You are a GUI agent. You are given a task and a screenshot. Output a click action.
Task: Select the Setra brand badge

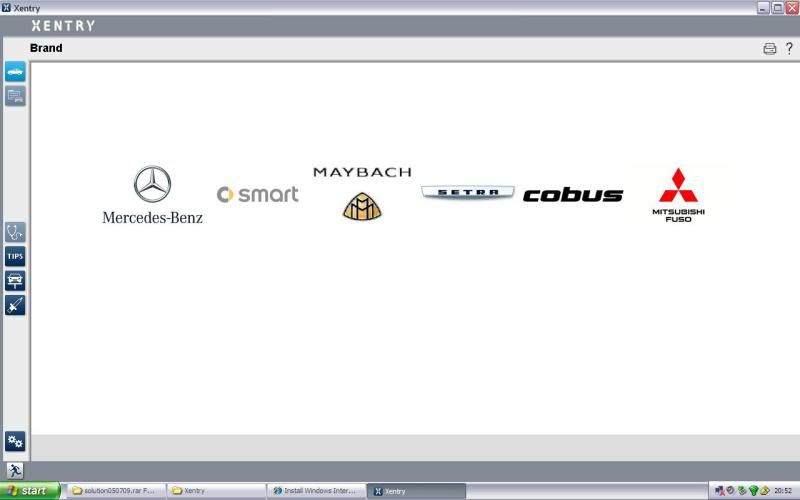(x=467, y=192)
